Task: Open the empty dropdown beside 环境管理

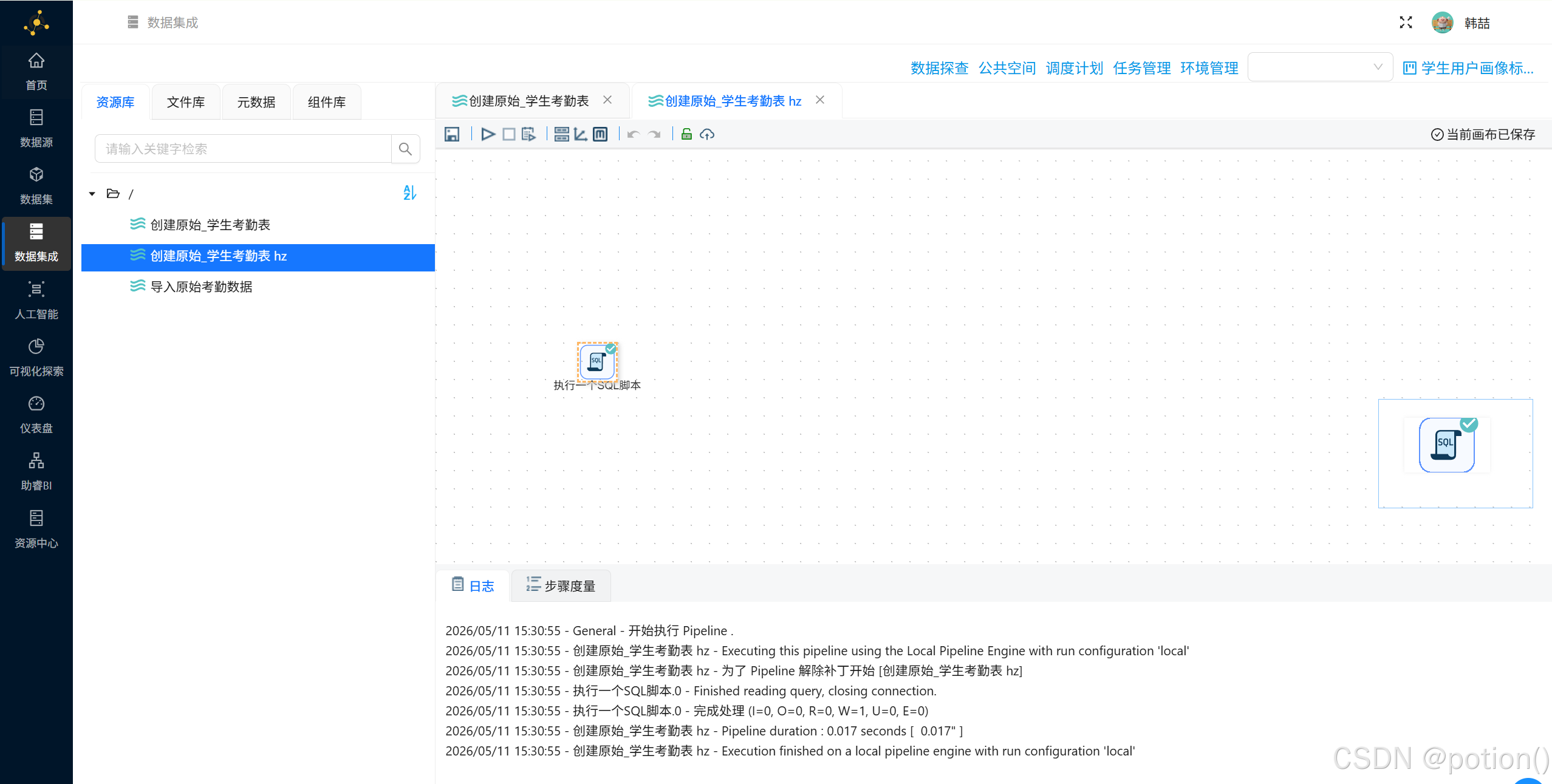Action: [x=1320, y=67]
